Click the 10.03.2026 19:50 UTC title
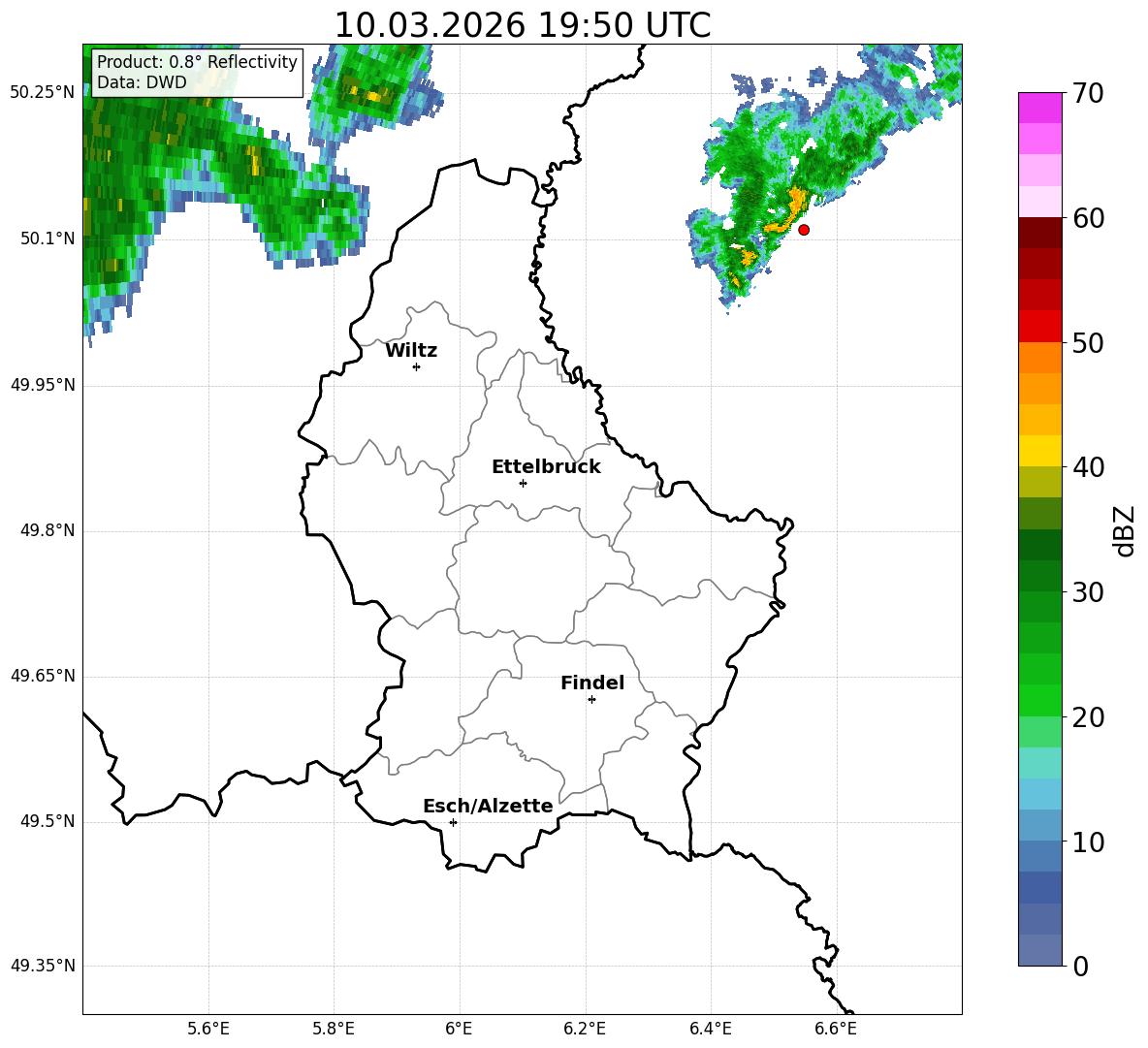 click(522, 25)
